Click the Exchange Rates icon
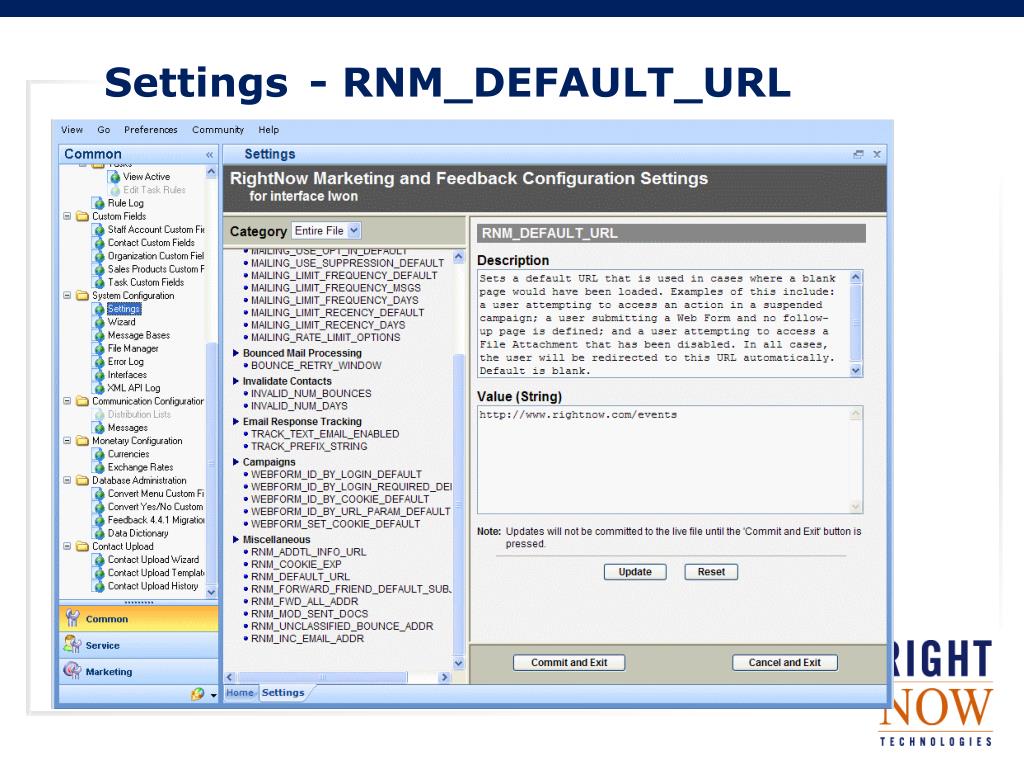This screenshot has height=768, width=1024. click(x=99, y=468)
